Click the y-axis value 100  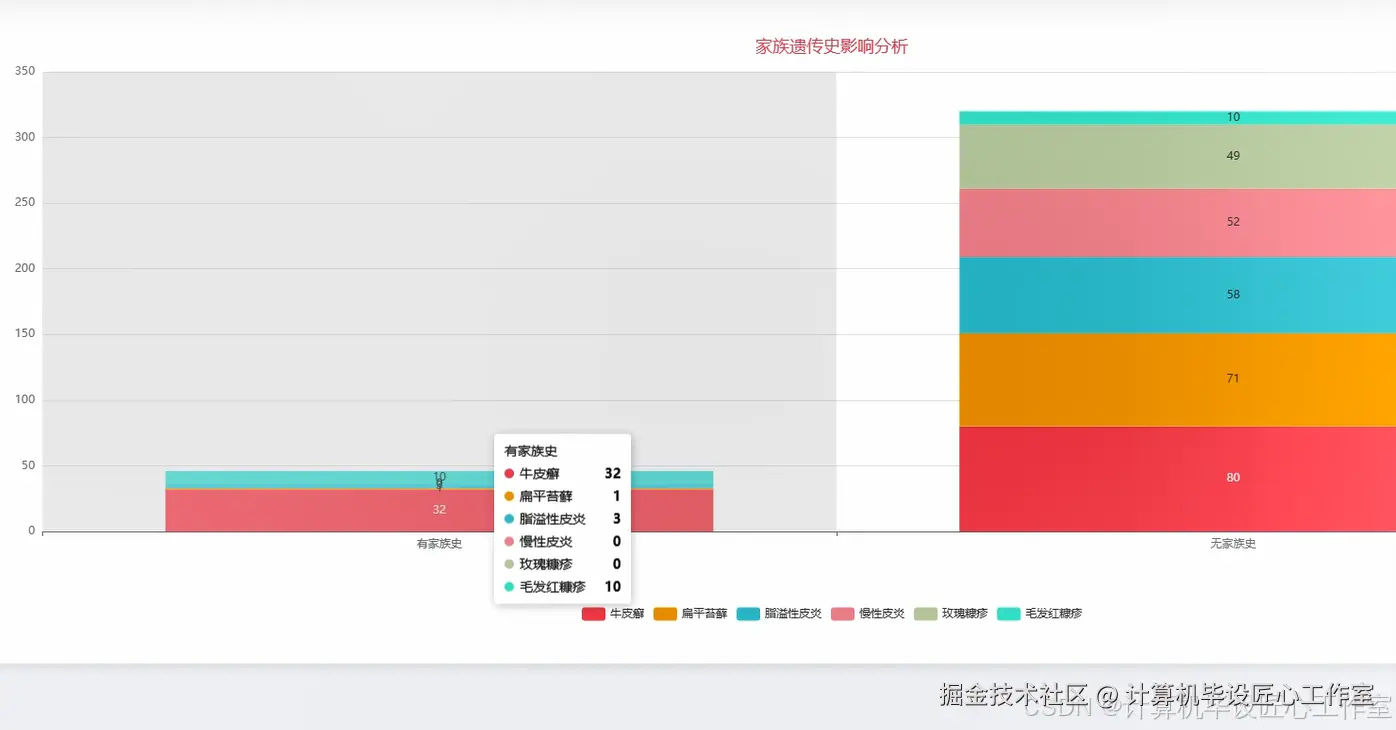pos(25,399)
